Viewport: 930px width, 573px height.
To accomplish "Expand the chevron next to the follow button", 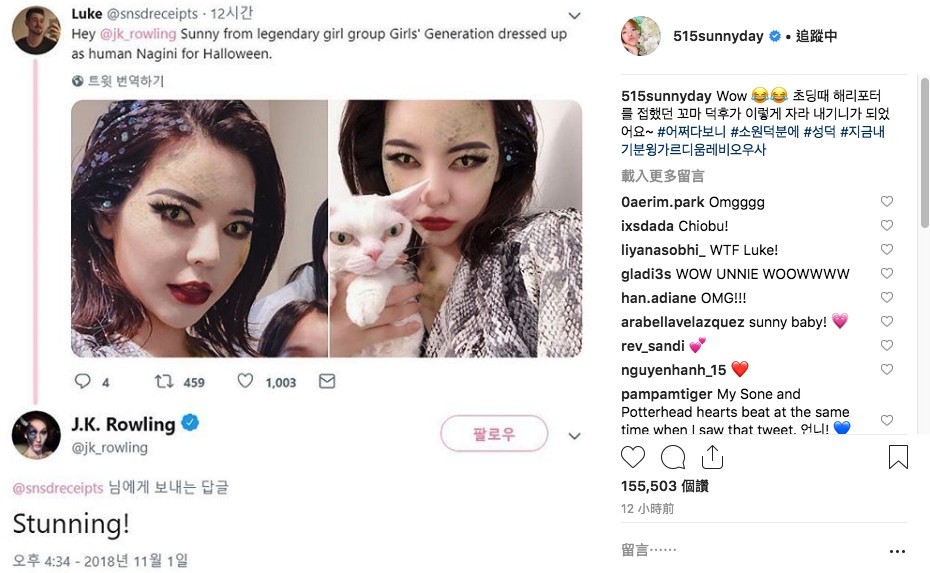I will [x=574, y=436].
